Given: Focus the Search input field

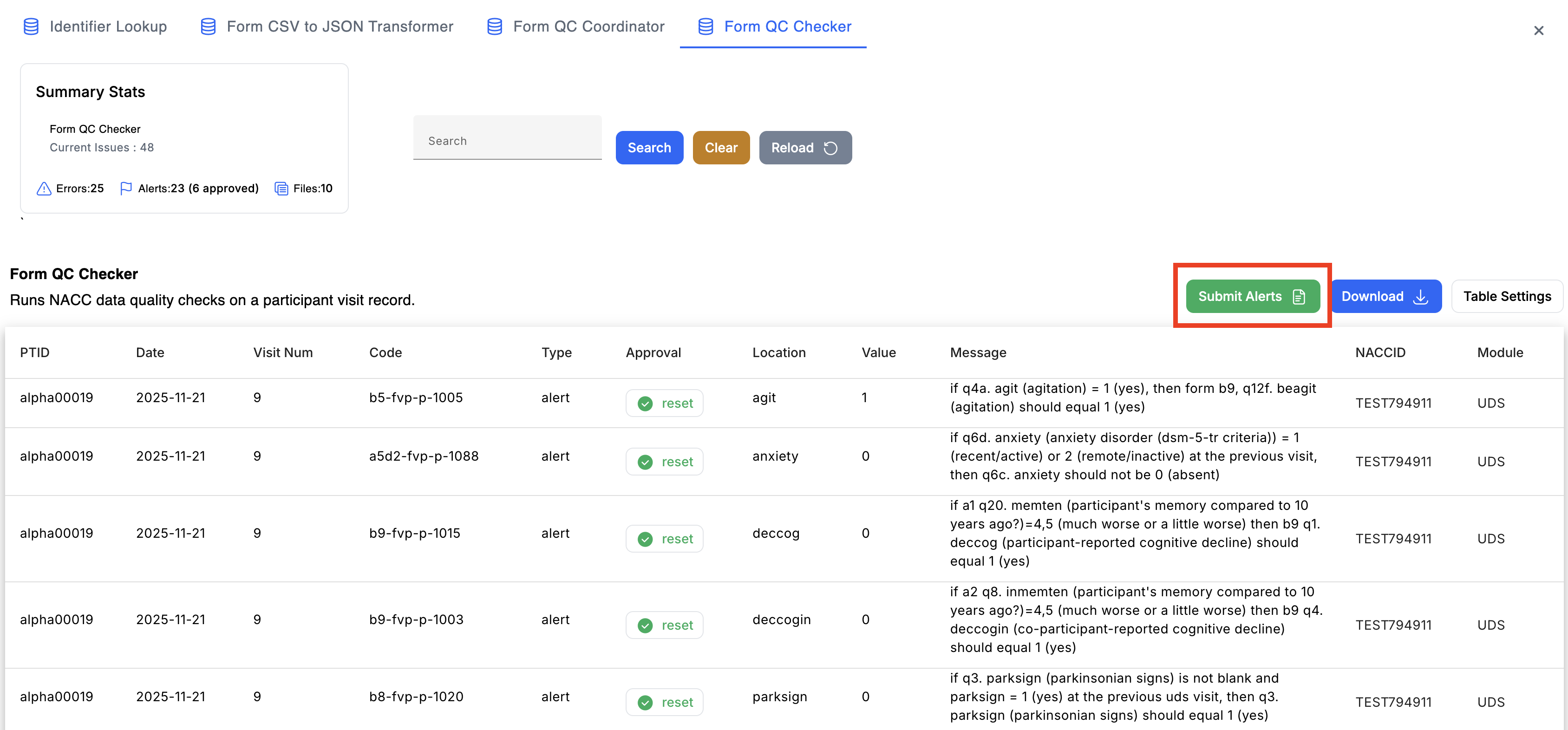Looking at the screenshot, I should click(x=507, y=137).
